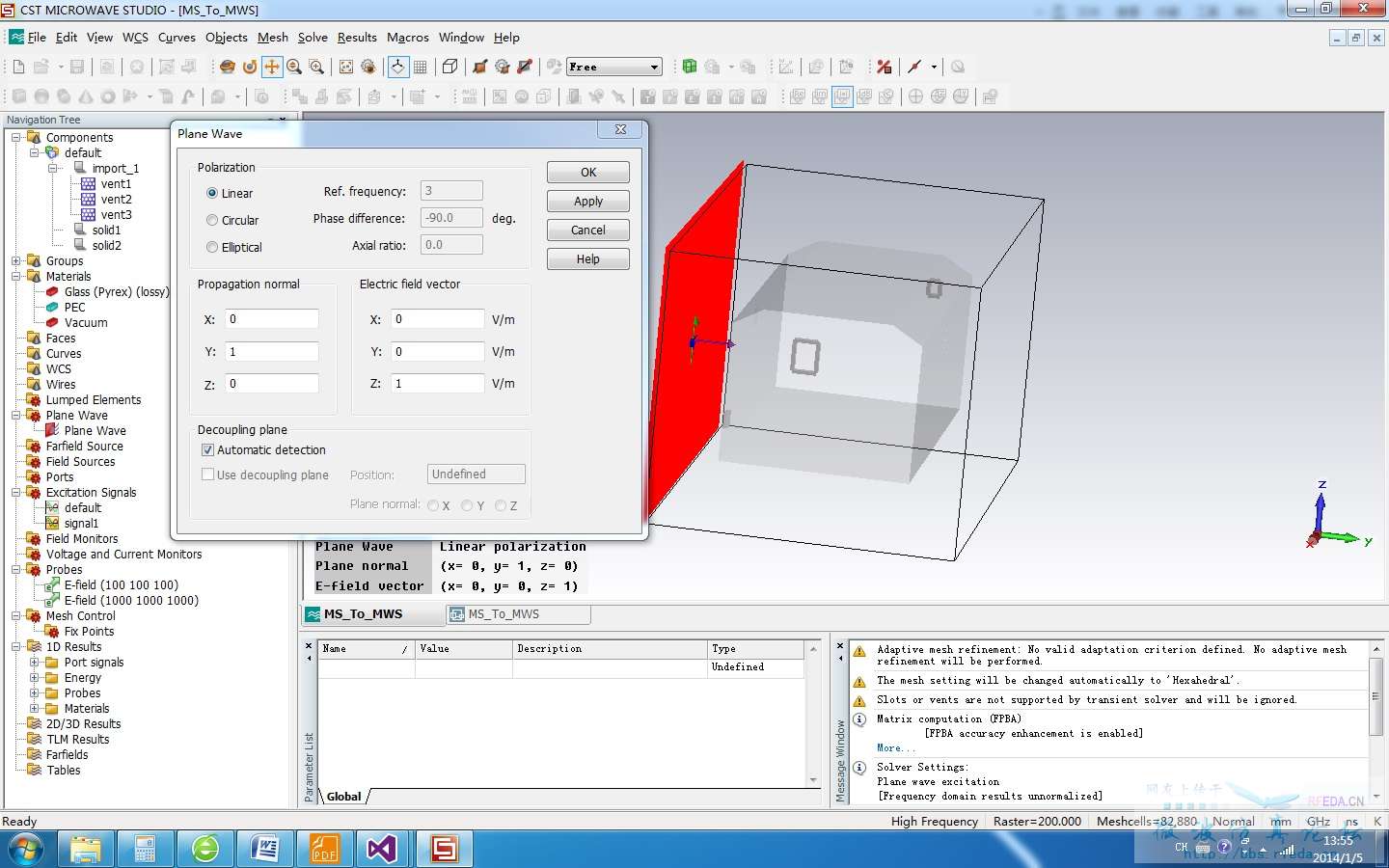Switch to the second MS_To_MWS tab
This screenshot has height=868, width=1389.
(504, 614)
